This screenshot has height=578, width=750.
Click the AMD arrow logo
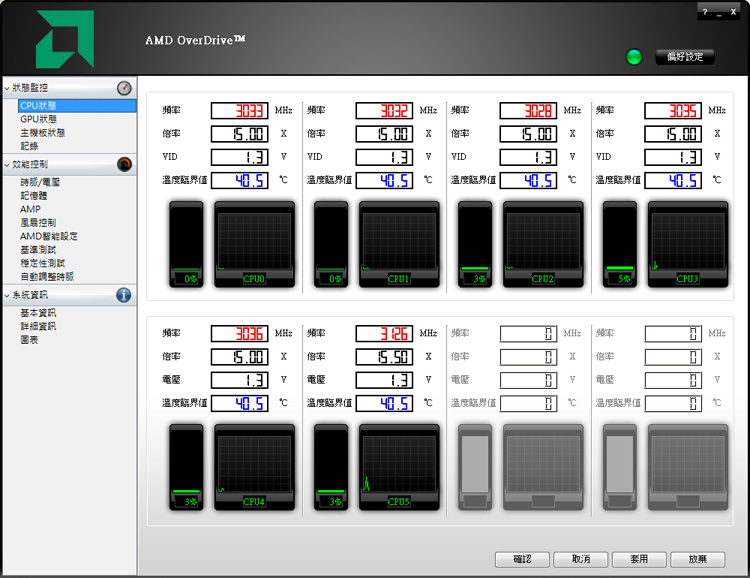[65, 39]
